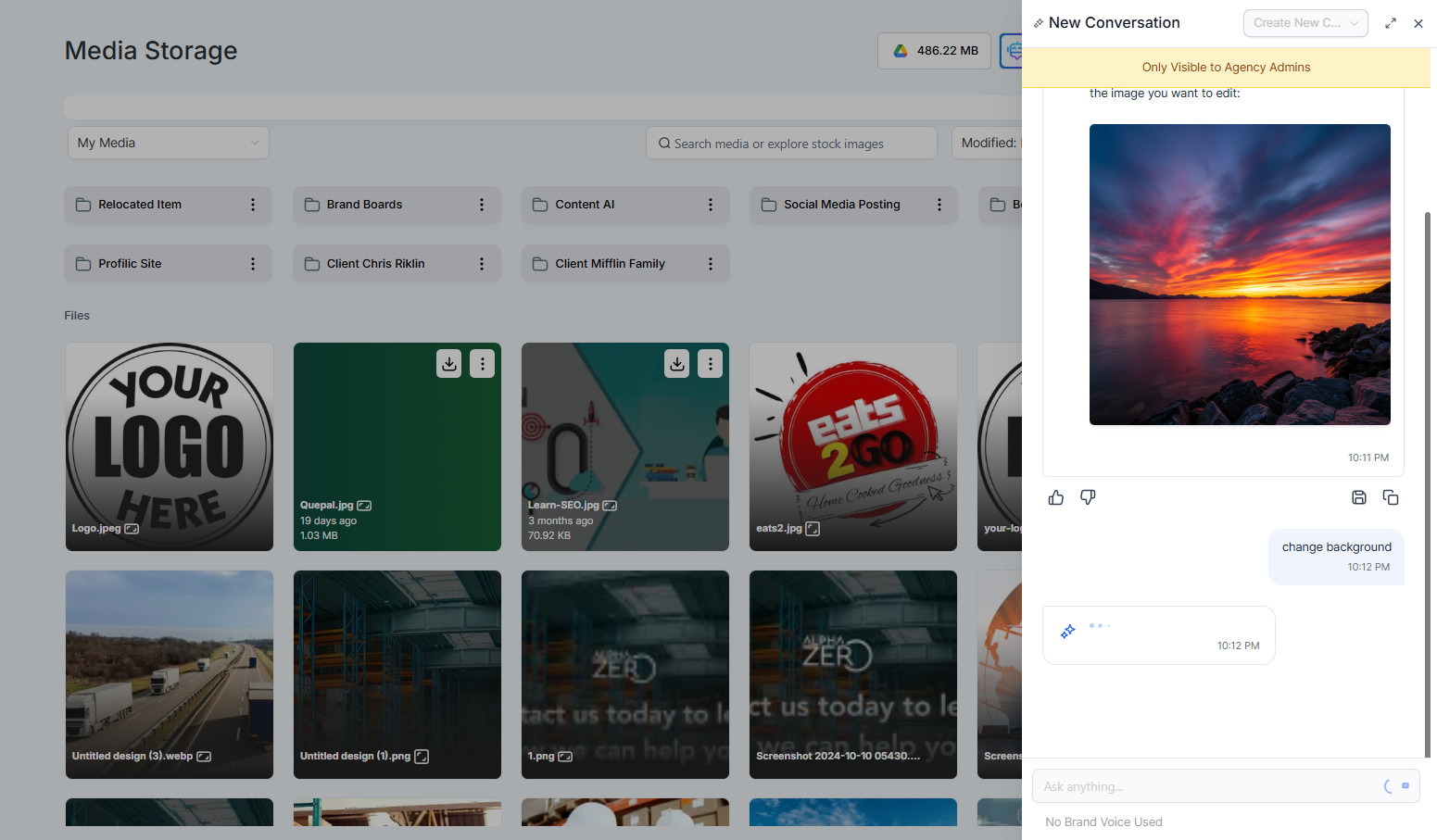Click the image-type icon beside Logo.jpeg
Viewport: 1437px width, 840px height.
click(x=132, y=529)
